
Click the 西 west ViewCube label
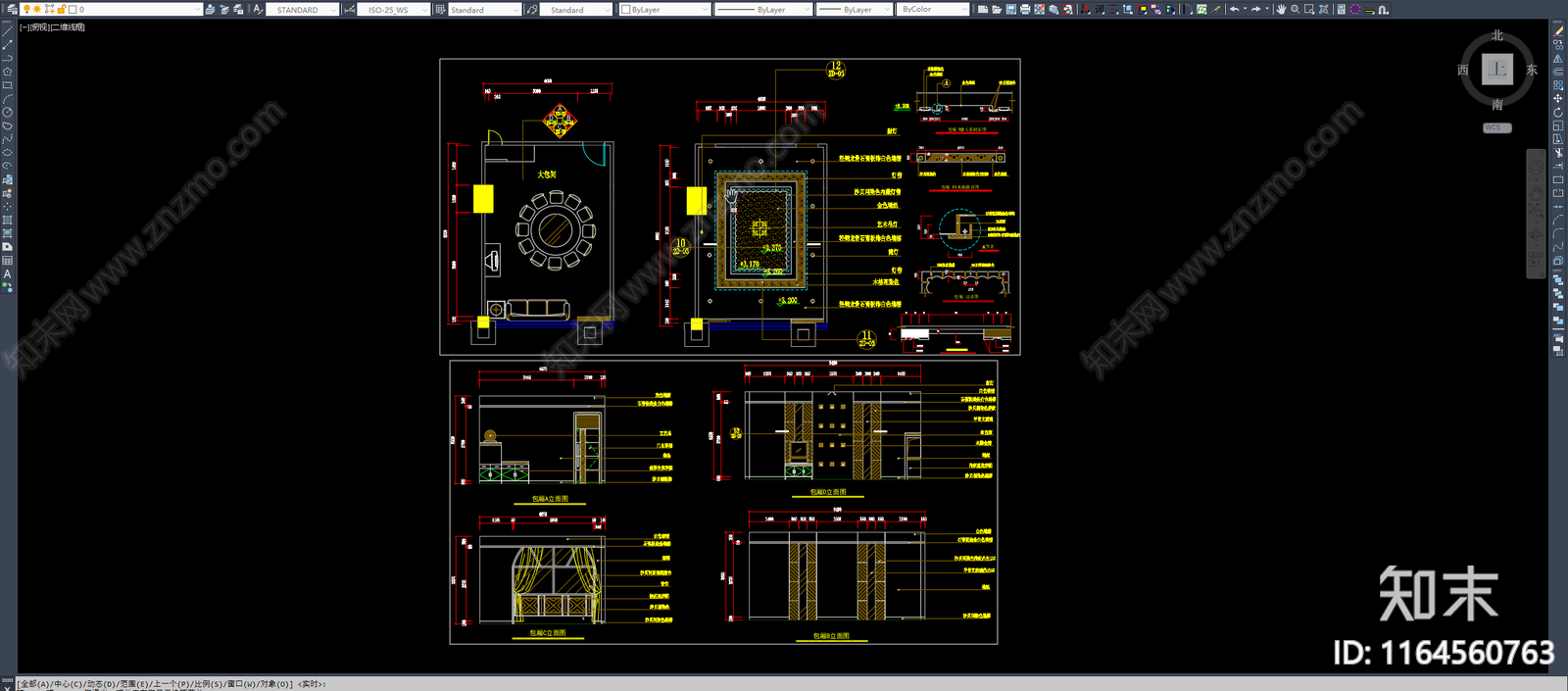(1463, 70)
